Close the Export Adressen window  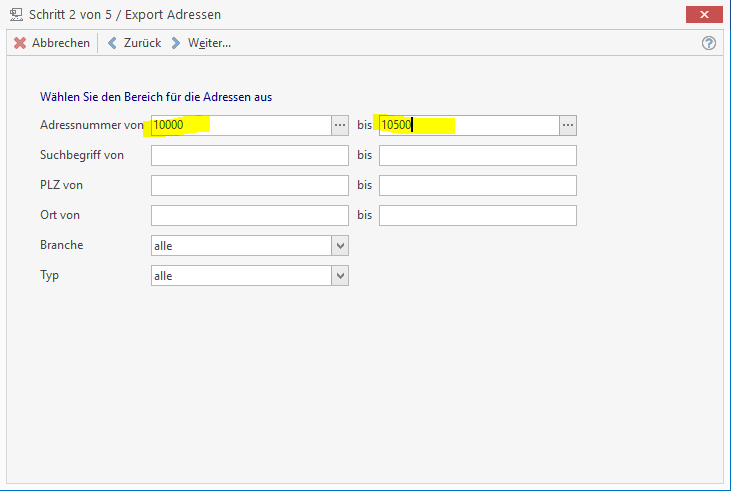point(705,14)
